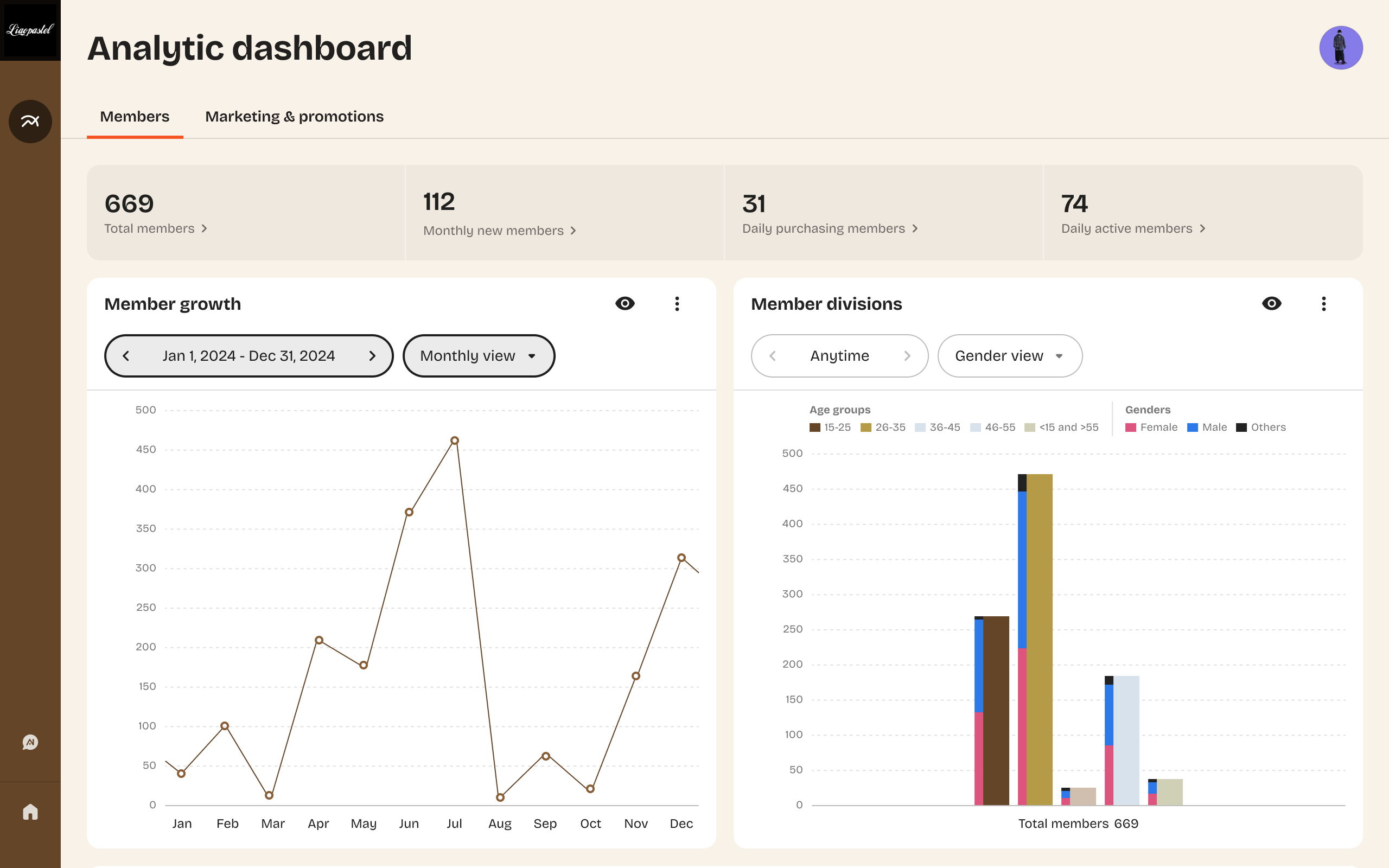Viewport: 1389px width, 868px height.
Task: Toggle visibility of the Member growth chart
Action: point(625,304)
